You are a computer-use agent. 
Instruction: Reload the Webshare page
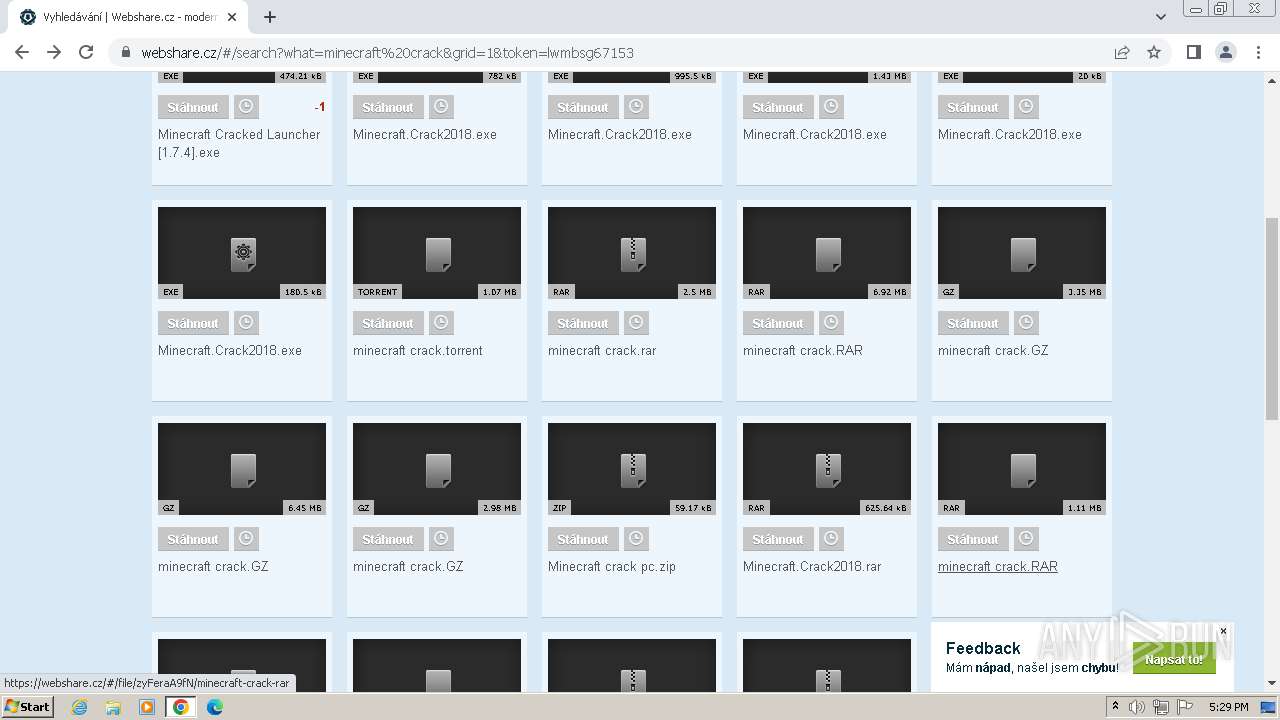point(86,52)
